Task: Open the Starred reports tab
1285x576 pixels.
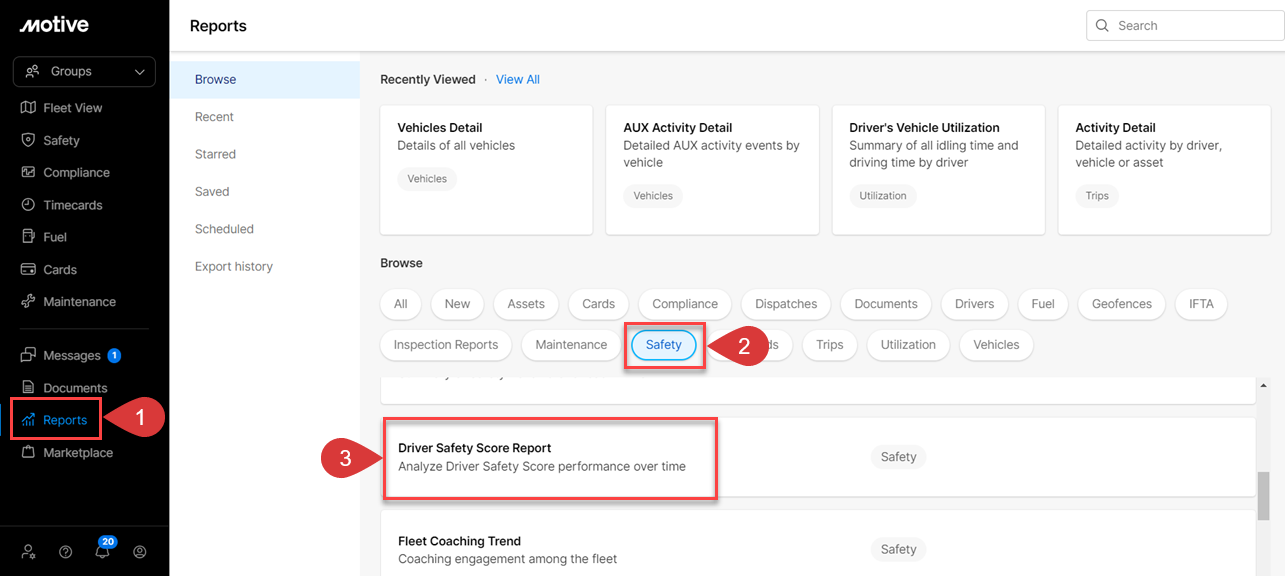Action: tap(215, 153)
